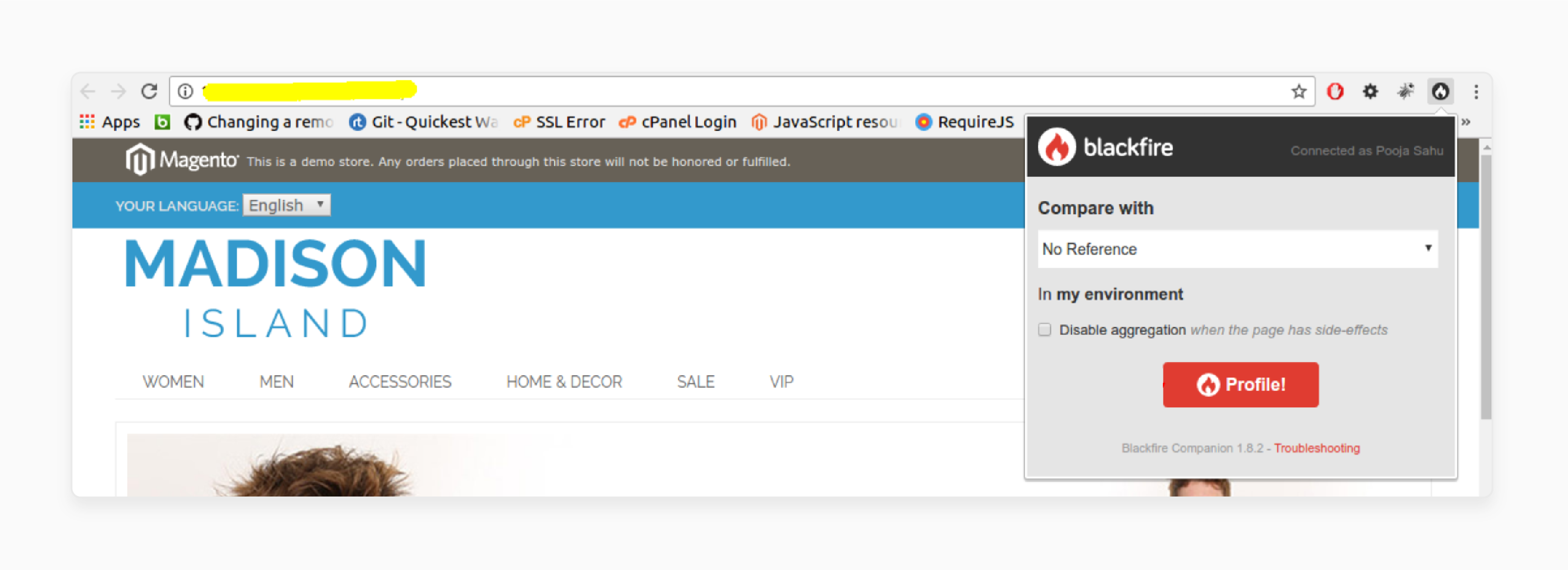This screenshot has height=570, width=1568.
Task: Click the browser back arrow
Action: [x=88, y=91]
